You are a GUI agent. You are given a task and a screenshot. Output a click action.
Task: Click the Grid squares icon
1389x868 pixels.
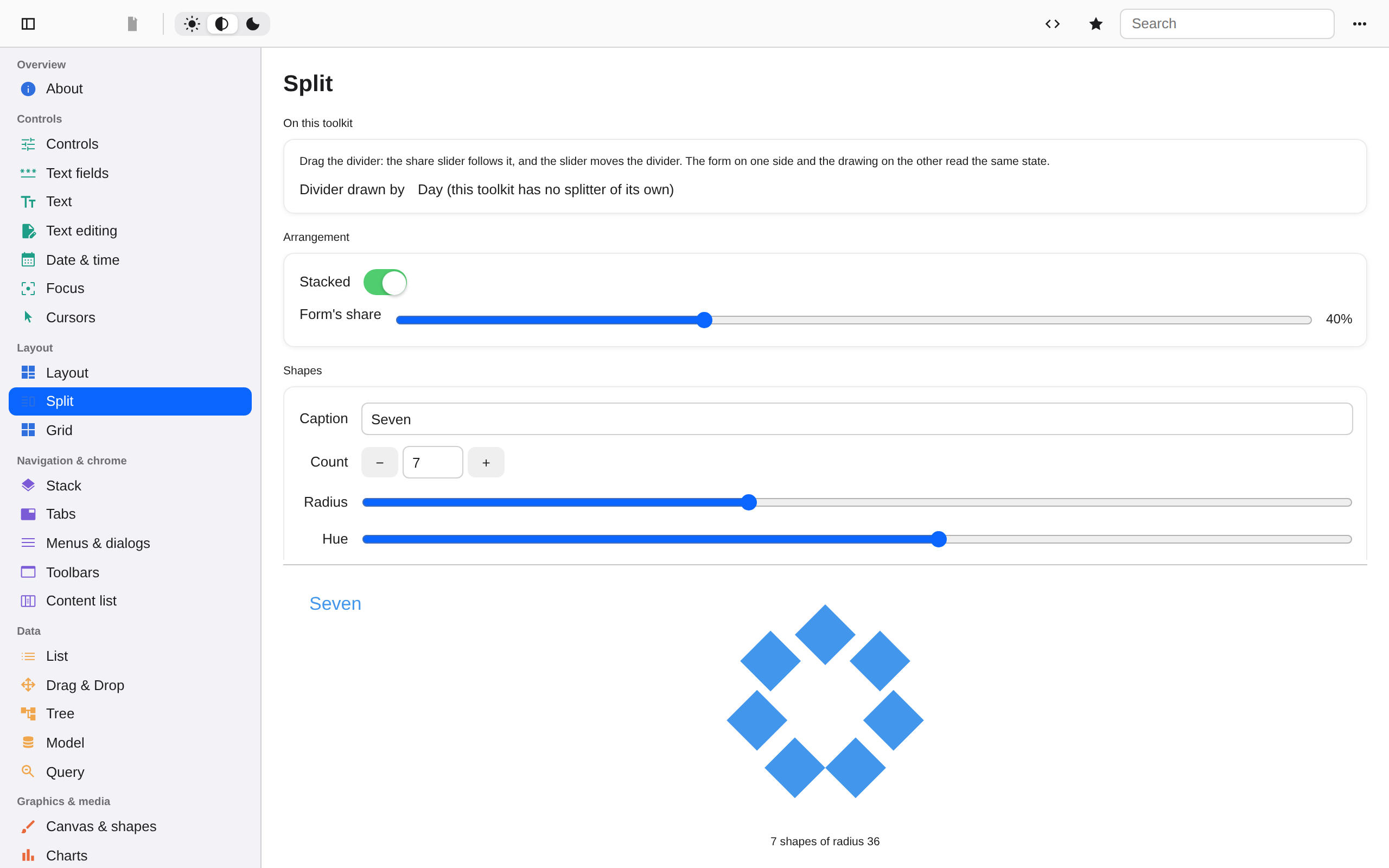(28, 430)
